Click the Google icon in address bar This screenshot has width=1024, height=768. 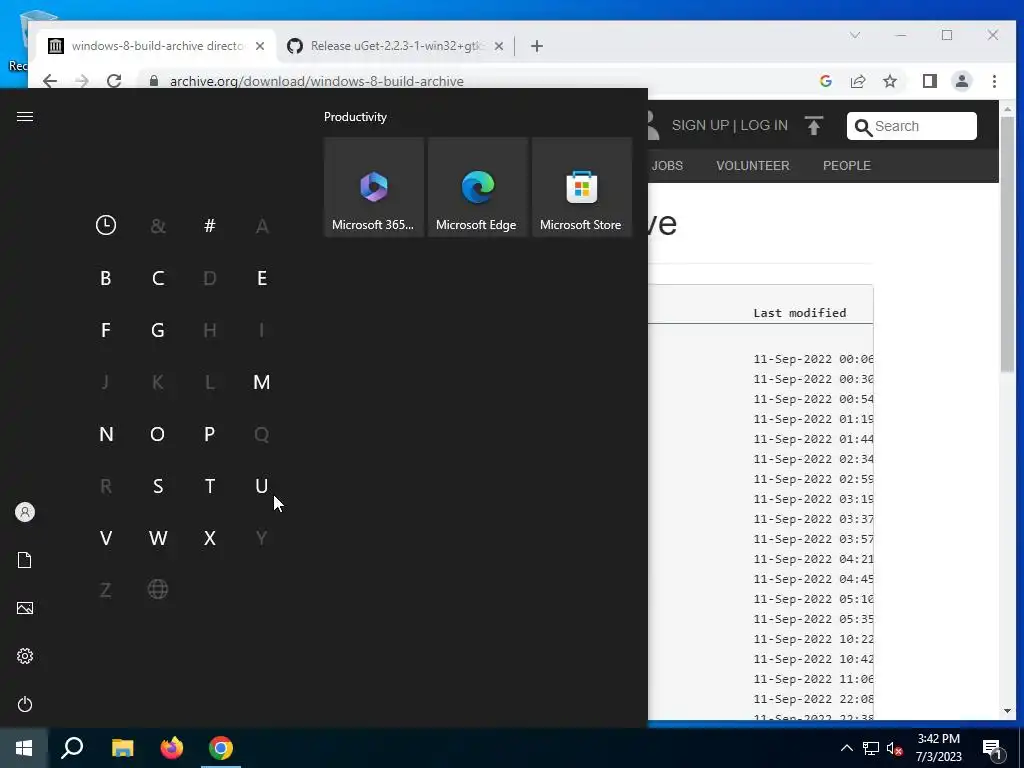click(x=825, y=81)
